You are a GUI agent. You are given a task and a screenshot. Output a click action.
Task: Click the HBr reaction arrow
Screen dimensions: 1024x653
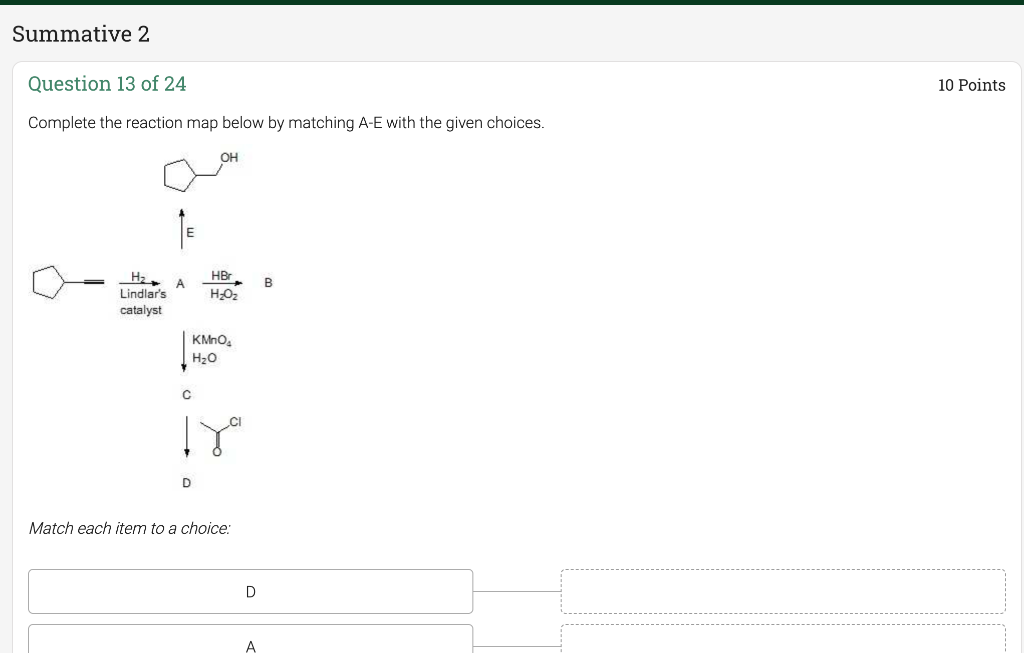(x=222, y=283)
